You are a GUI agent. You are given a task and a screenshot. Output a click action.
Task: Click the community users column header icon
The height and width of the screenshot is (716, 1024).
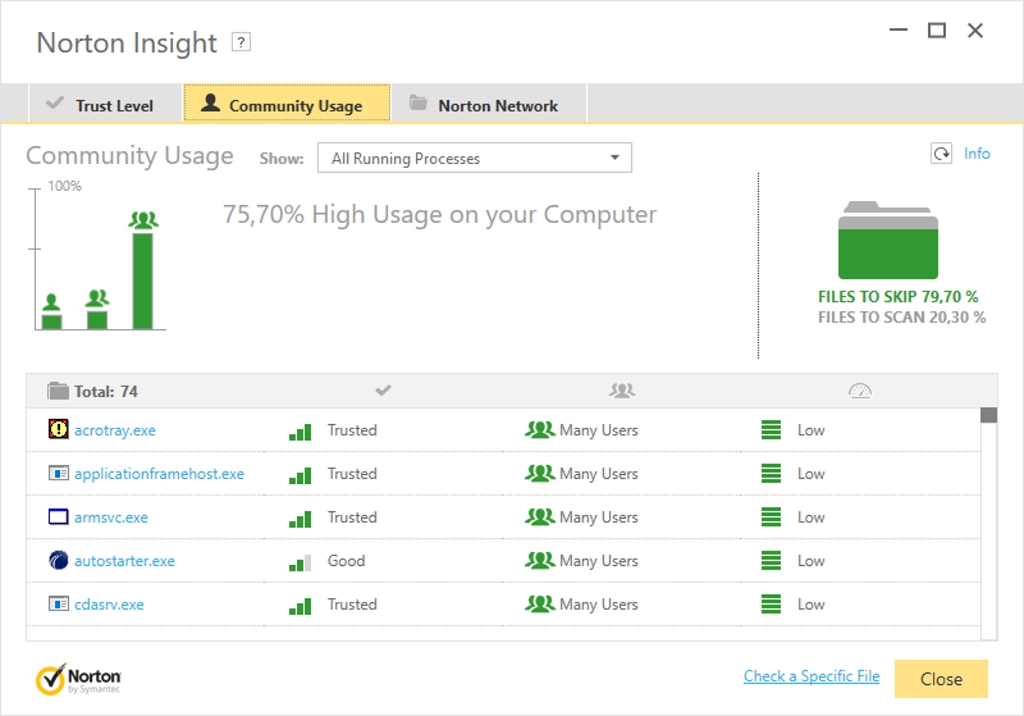click(622, 391)
